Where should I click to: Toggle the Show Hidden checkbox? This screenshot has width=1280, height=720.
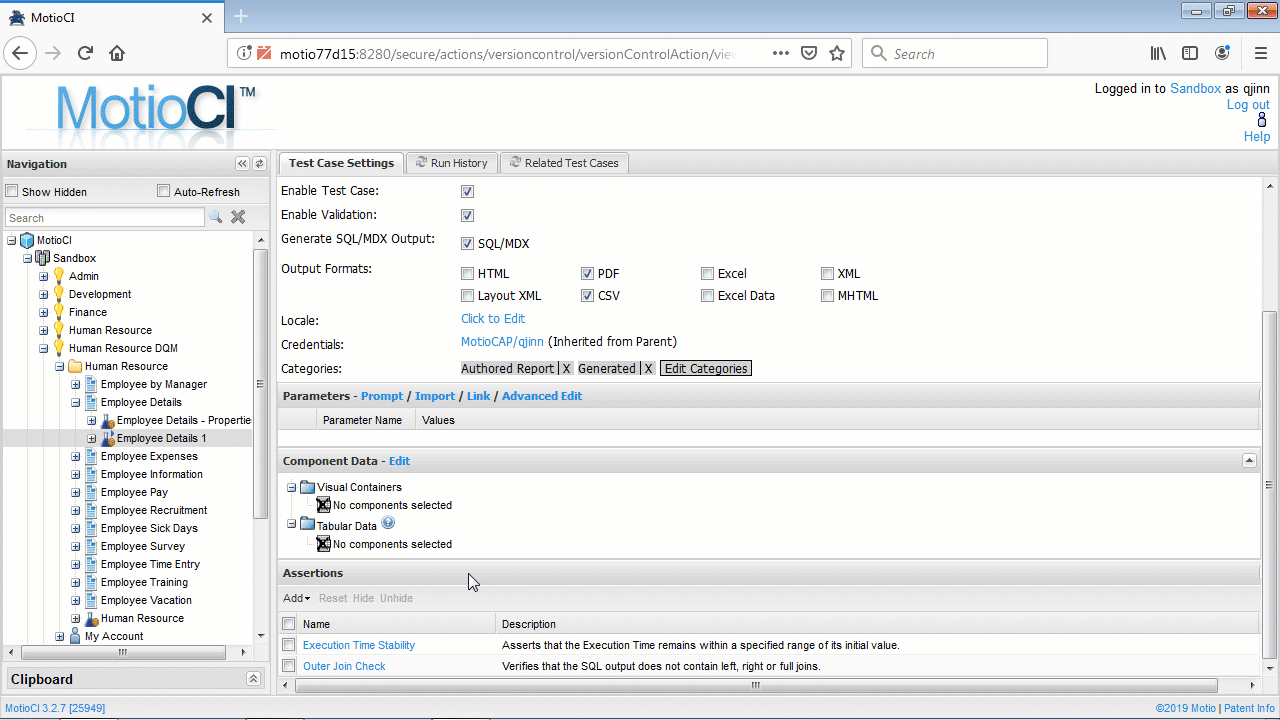[x=12, y=191]
